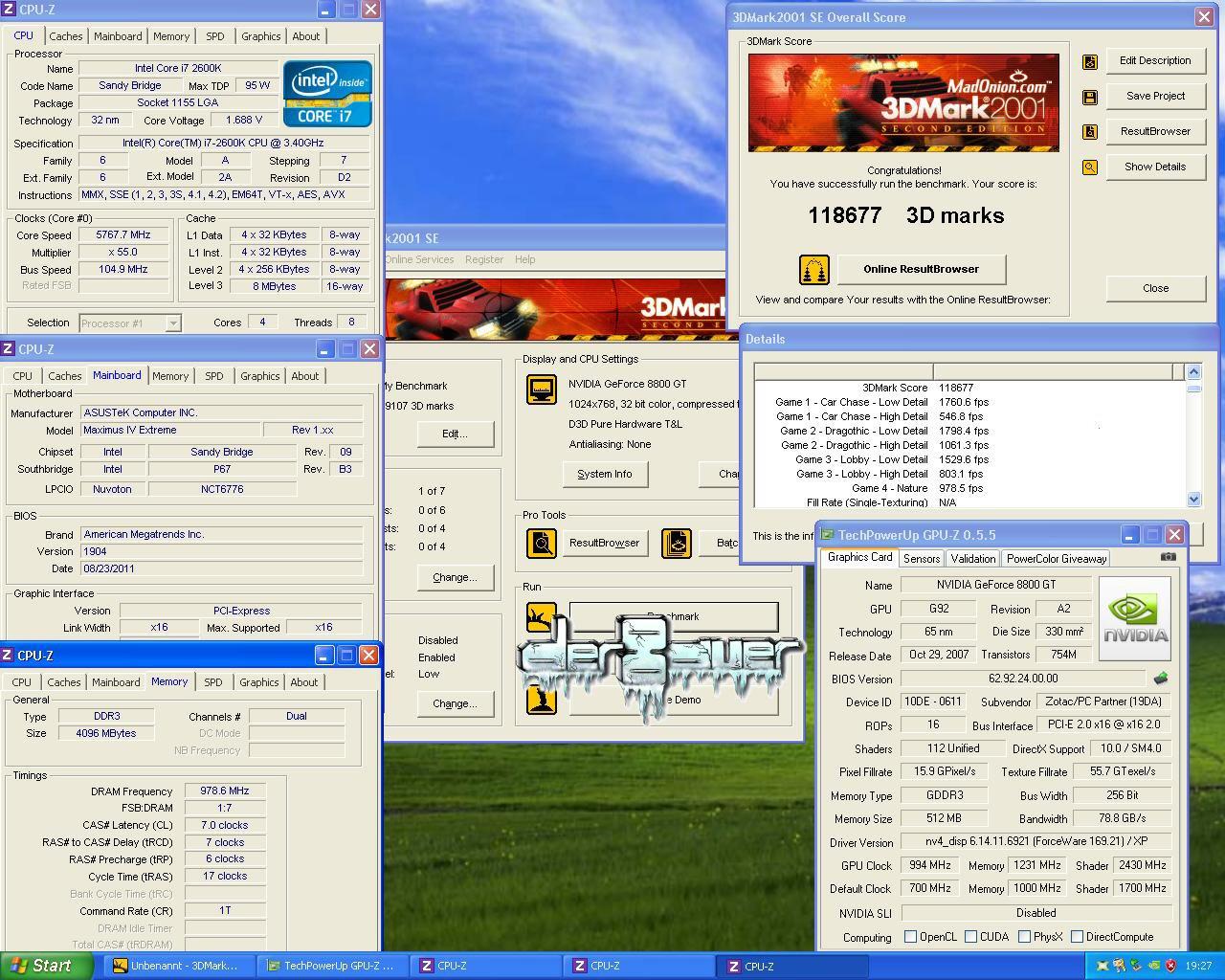
Task: Click system tray clock showing 19:27
Action: coord(1198,966)
